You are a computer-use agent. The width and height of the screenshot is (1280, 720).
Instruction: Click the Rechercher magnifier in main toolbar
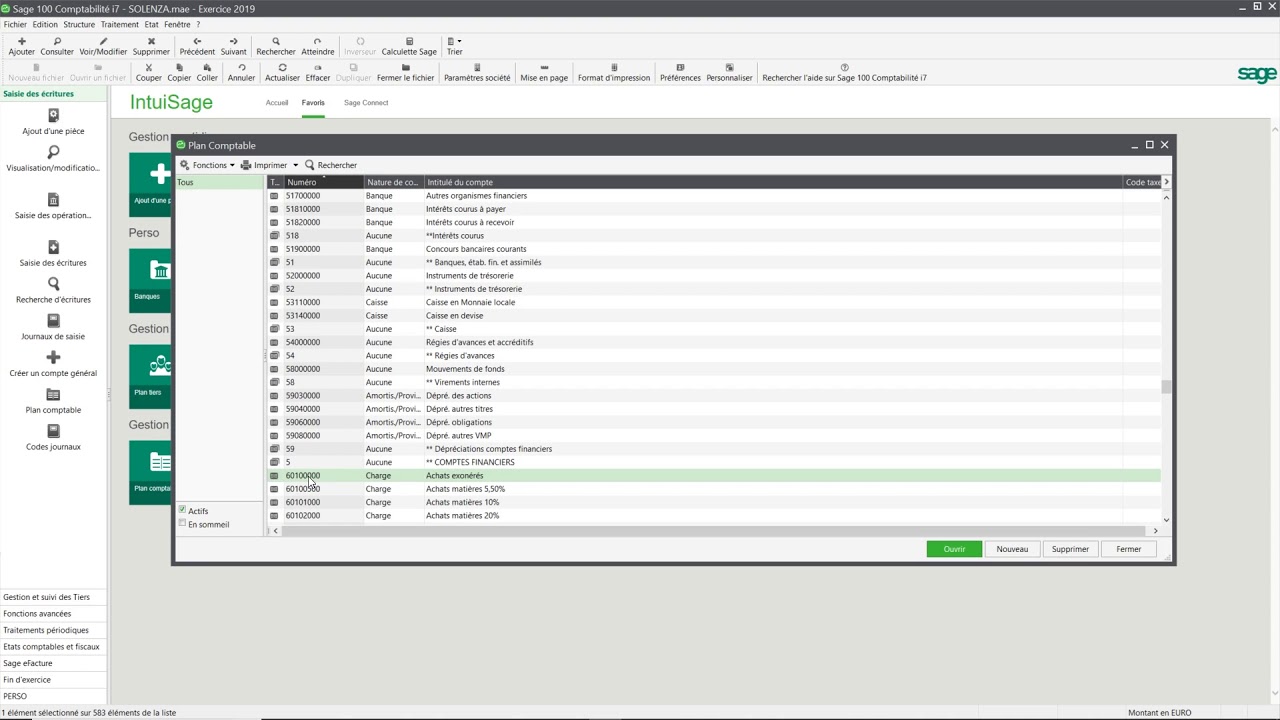(276, 47)
